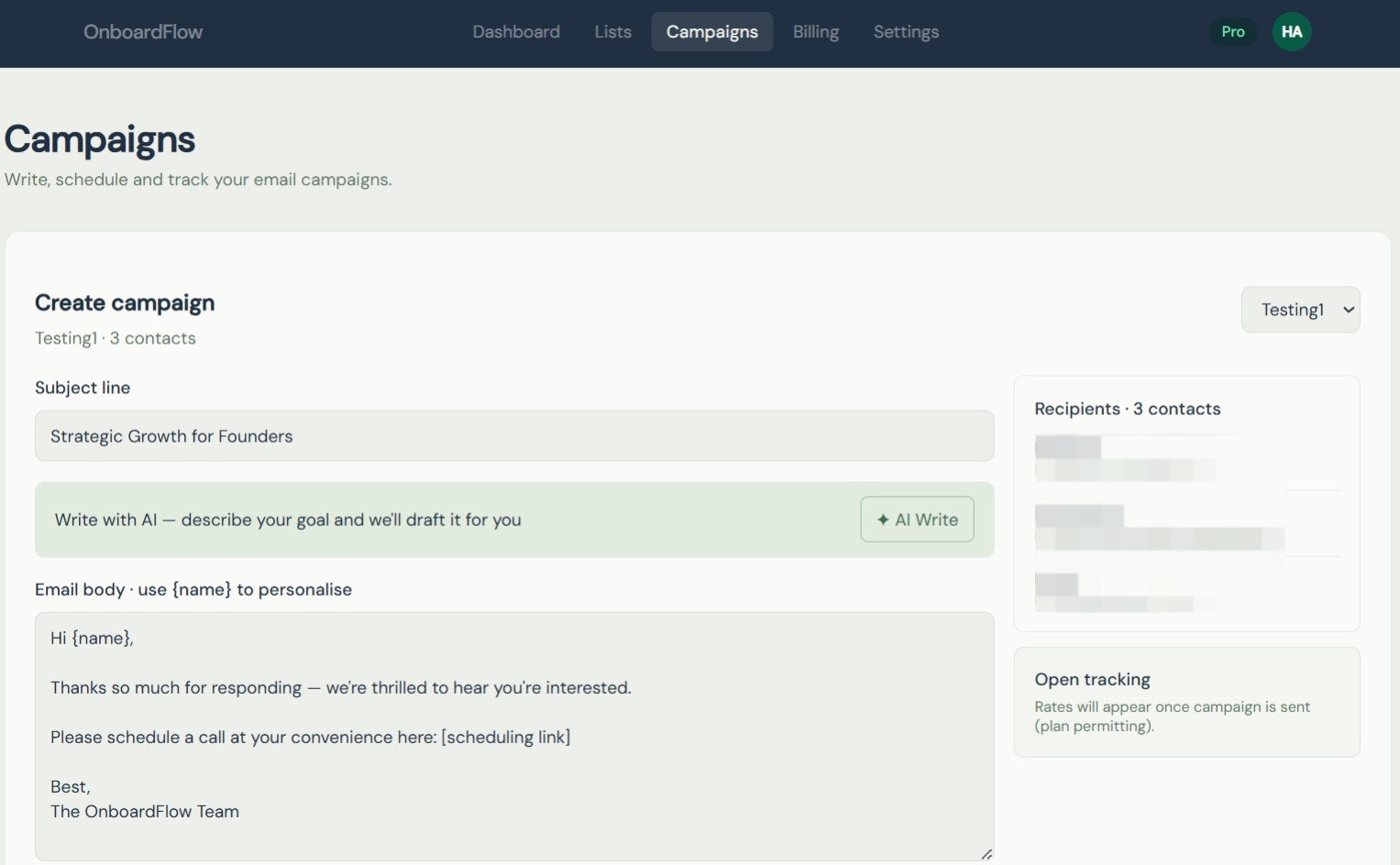Viewport: 1400px width, 865px height.
Task: Click the 'Testing1 · 3 contacts' subtitle
Action: tap(116, 338)
